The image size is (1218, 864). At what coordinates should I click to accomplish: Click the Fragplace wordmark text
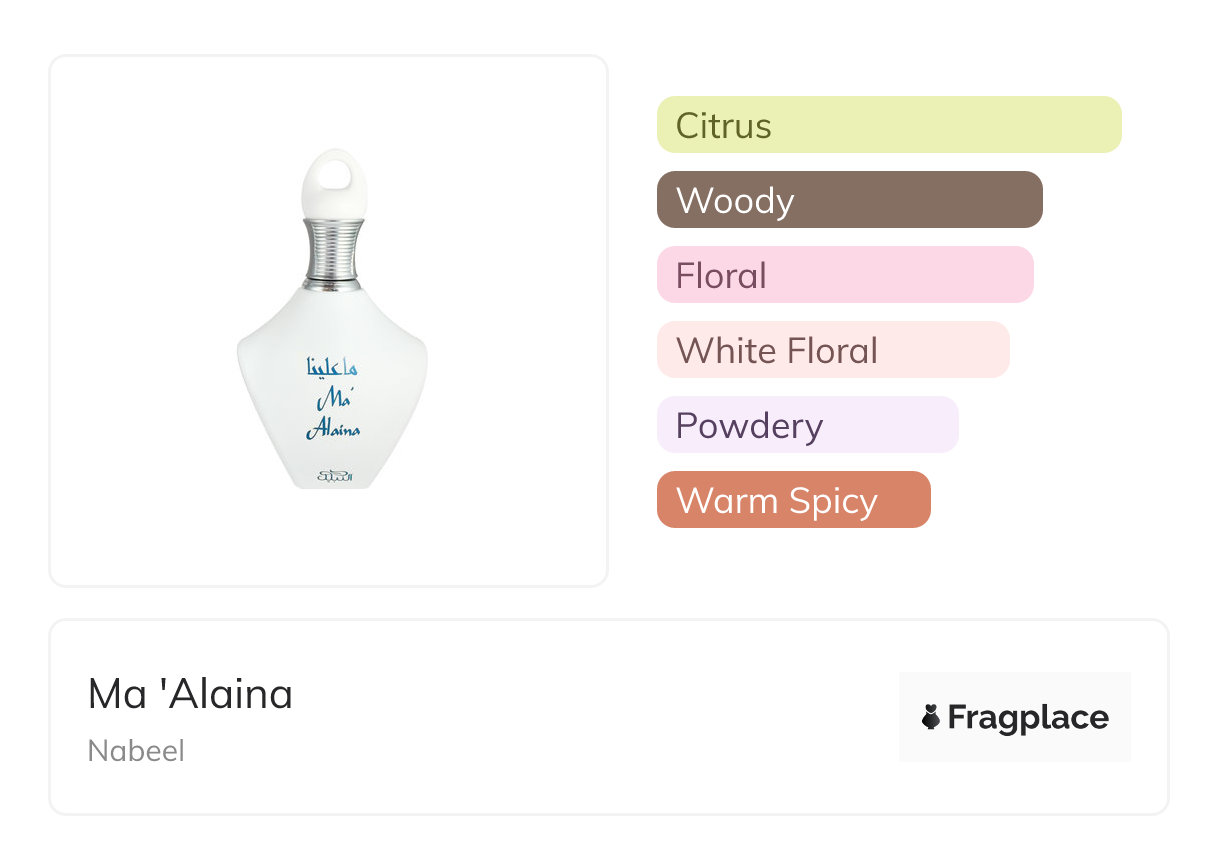[x=1027, y=717]
